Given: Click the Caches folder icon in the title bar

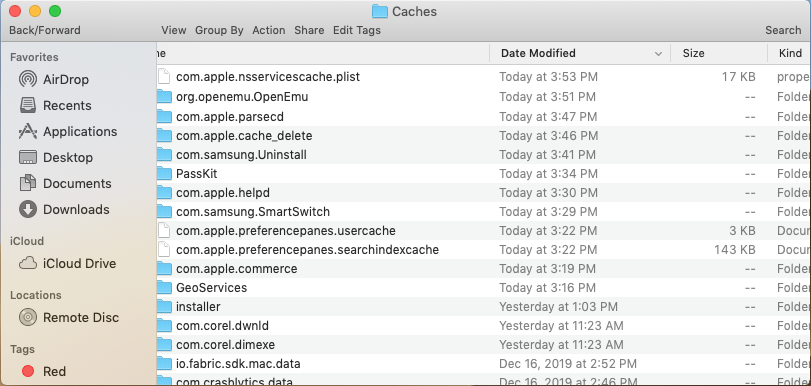Looking at the screenshot, I should (x=380, y=11).
